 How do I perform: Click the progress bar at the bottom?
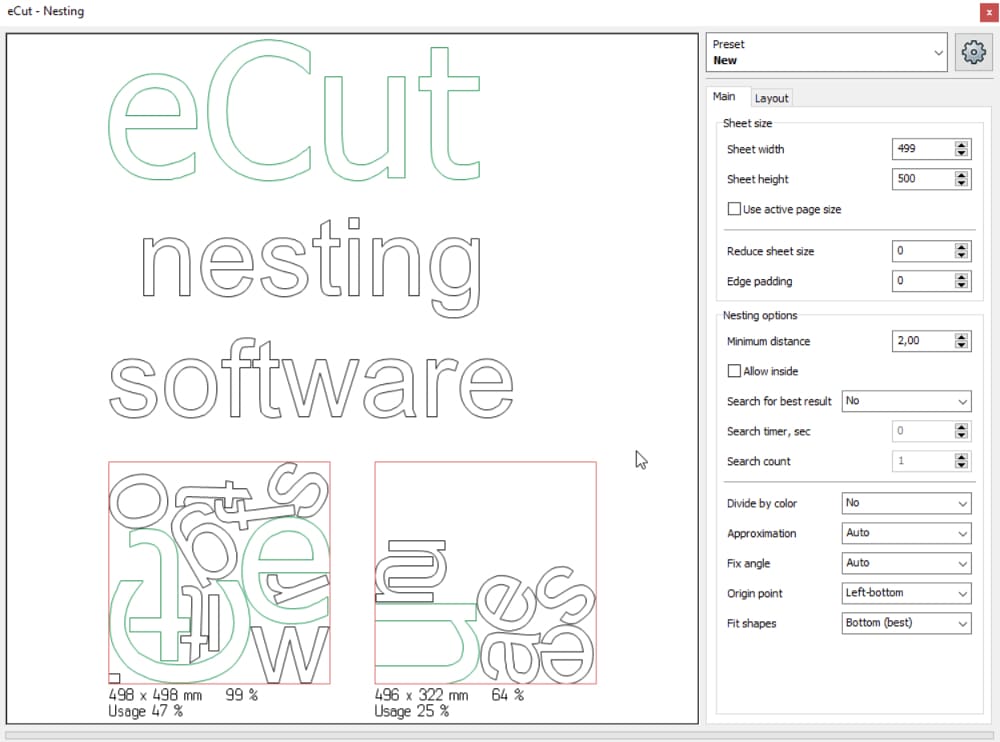499,735
